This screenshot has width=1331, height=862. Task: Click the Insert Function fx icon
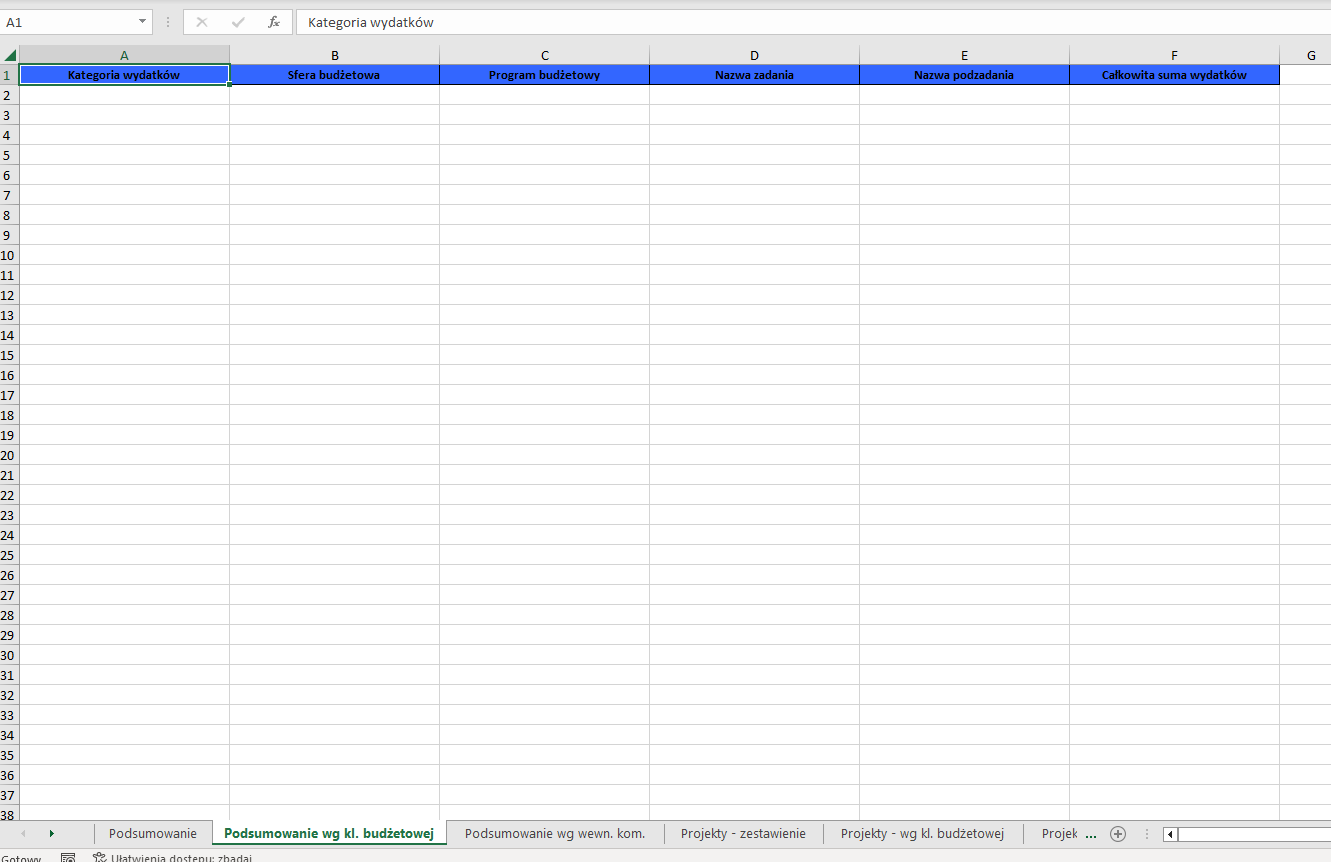pyautogui.click(x=274, y=22)
